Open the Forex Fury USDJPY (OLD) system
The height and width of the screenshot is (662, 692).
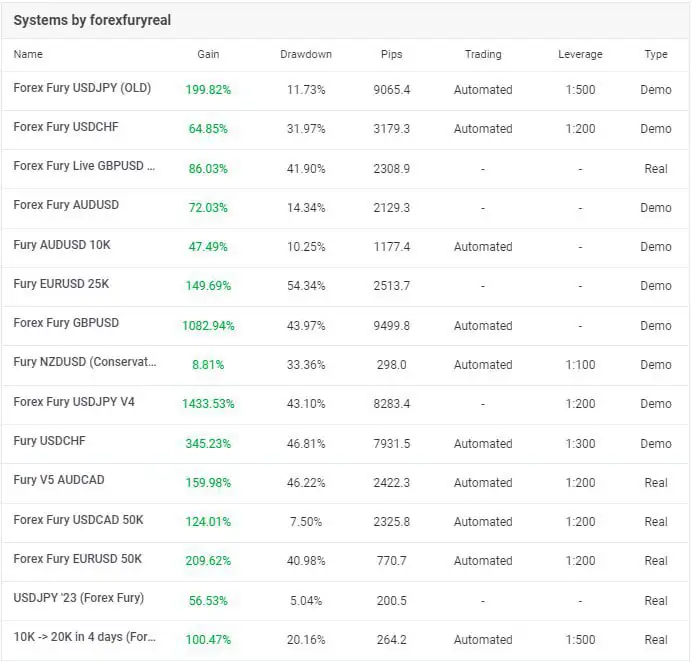tap(82, 88)
